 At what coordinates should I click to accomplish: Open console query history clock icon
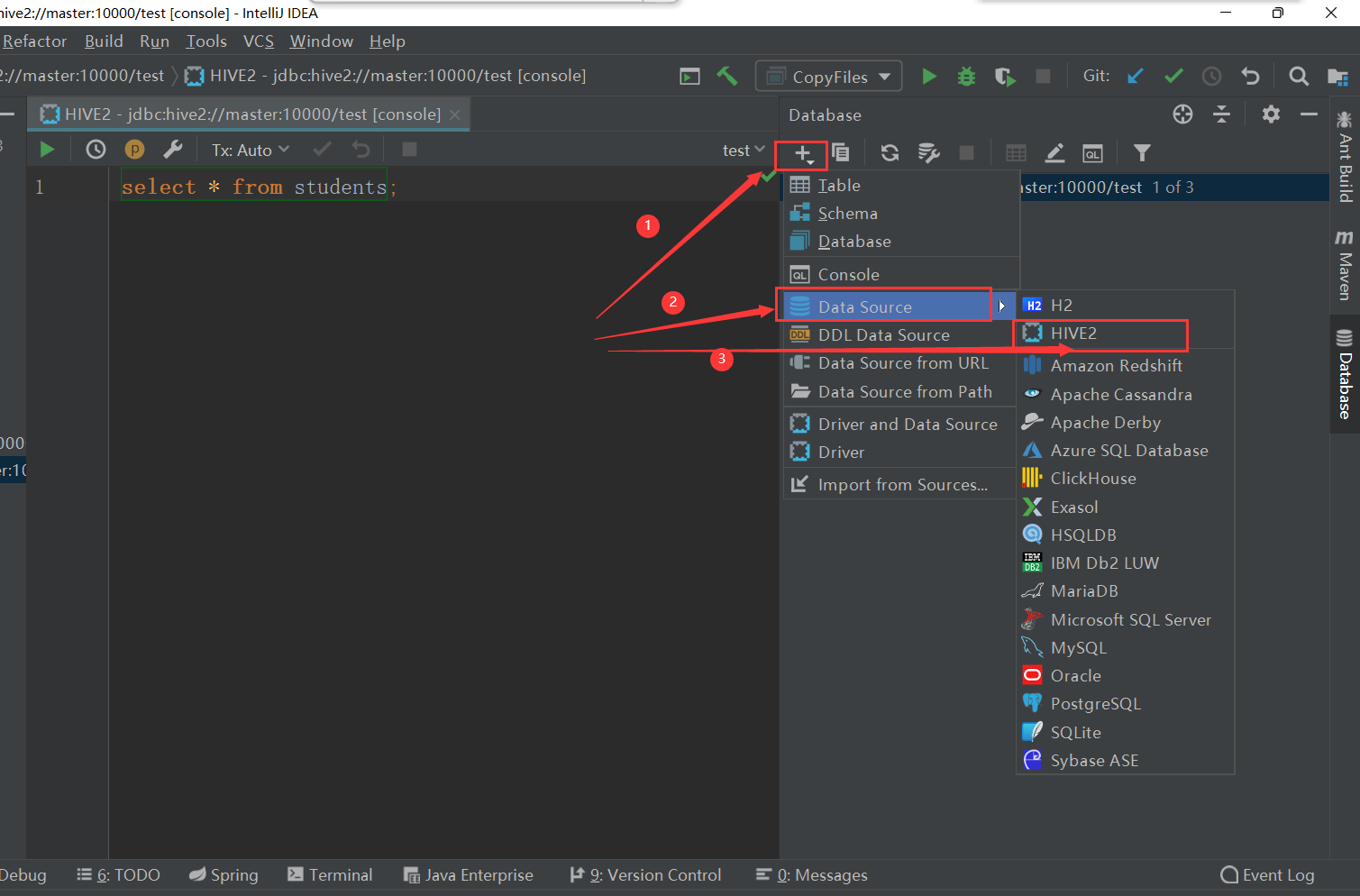click(x=96, y=150)
